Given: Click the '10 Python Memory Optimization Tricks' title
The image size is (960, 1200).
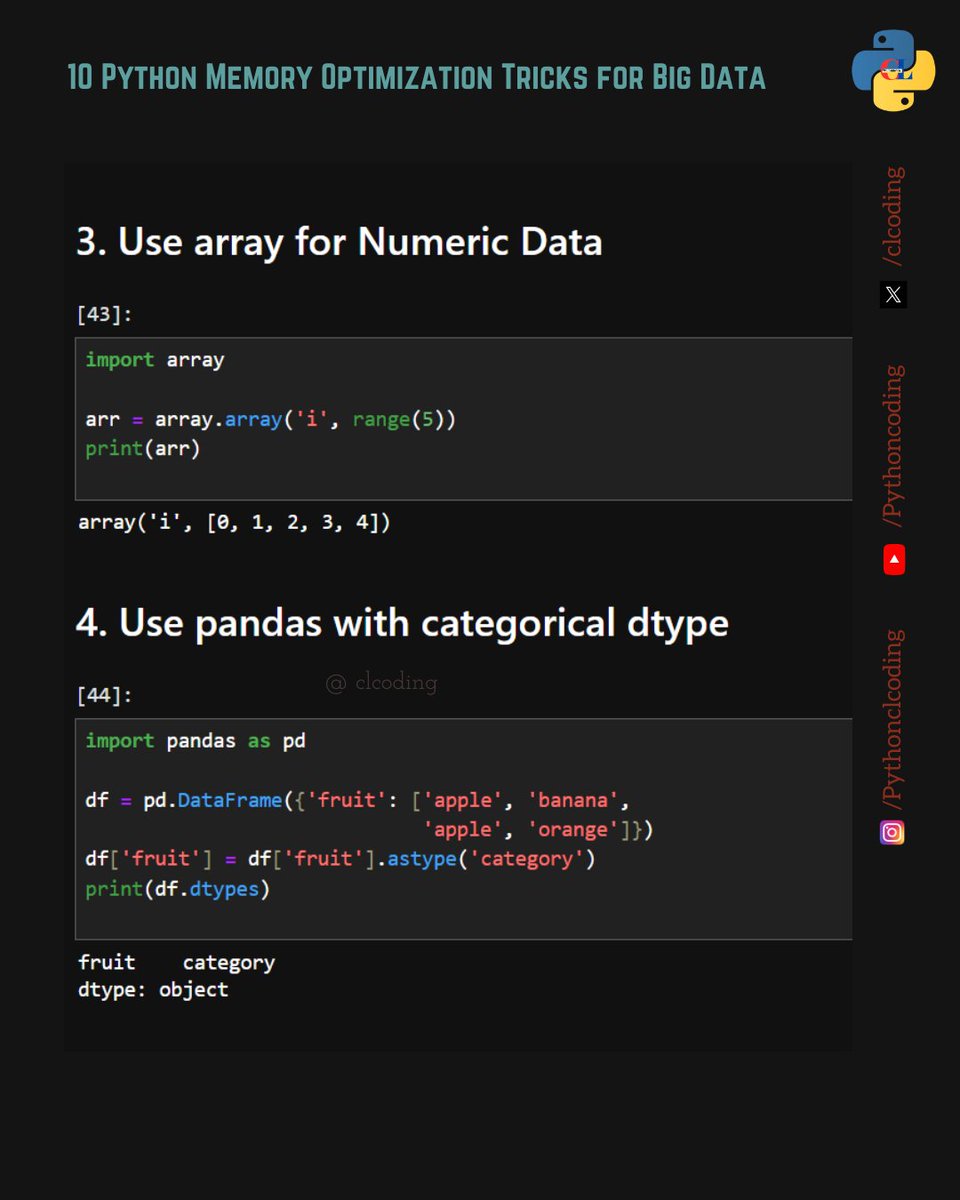Looking at the screenshot, I should [x=416, y=77].
